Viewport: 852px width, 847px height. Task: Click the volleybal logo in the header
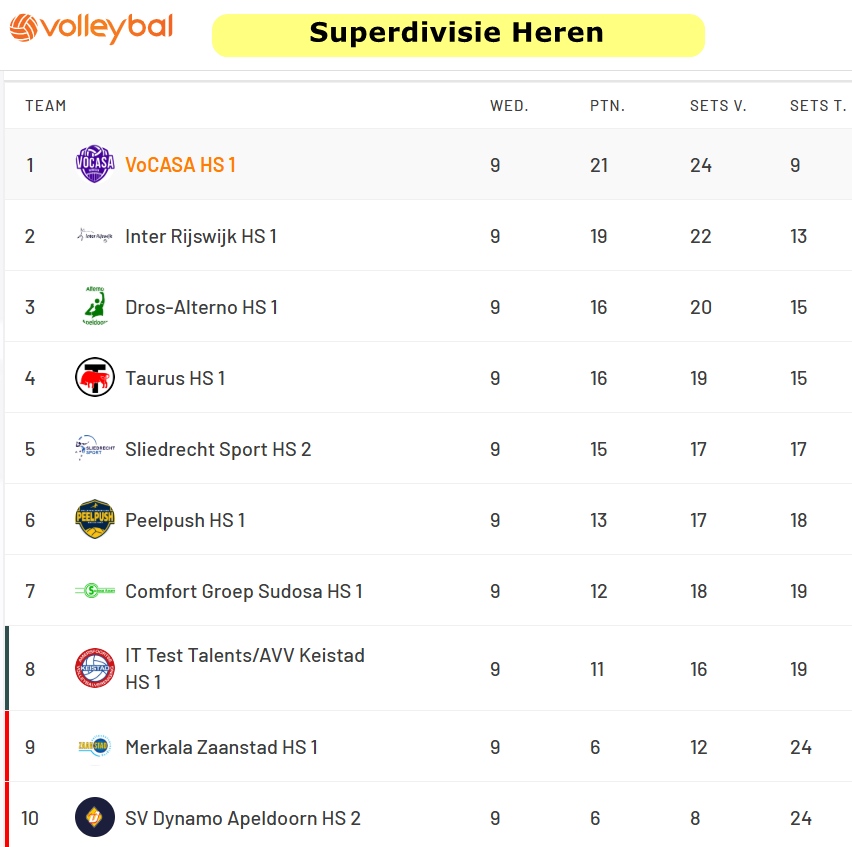[x=91, y=28]
